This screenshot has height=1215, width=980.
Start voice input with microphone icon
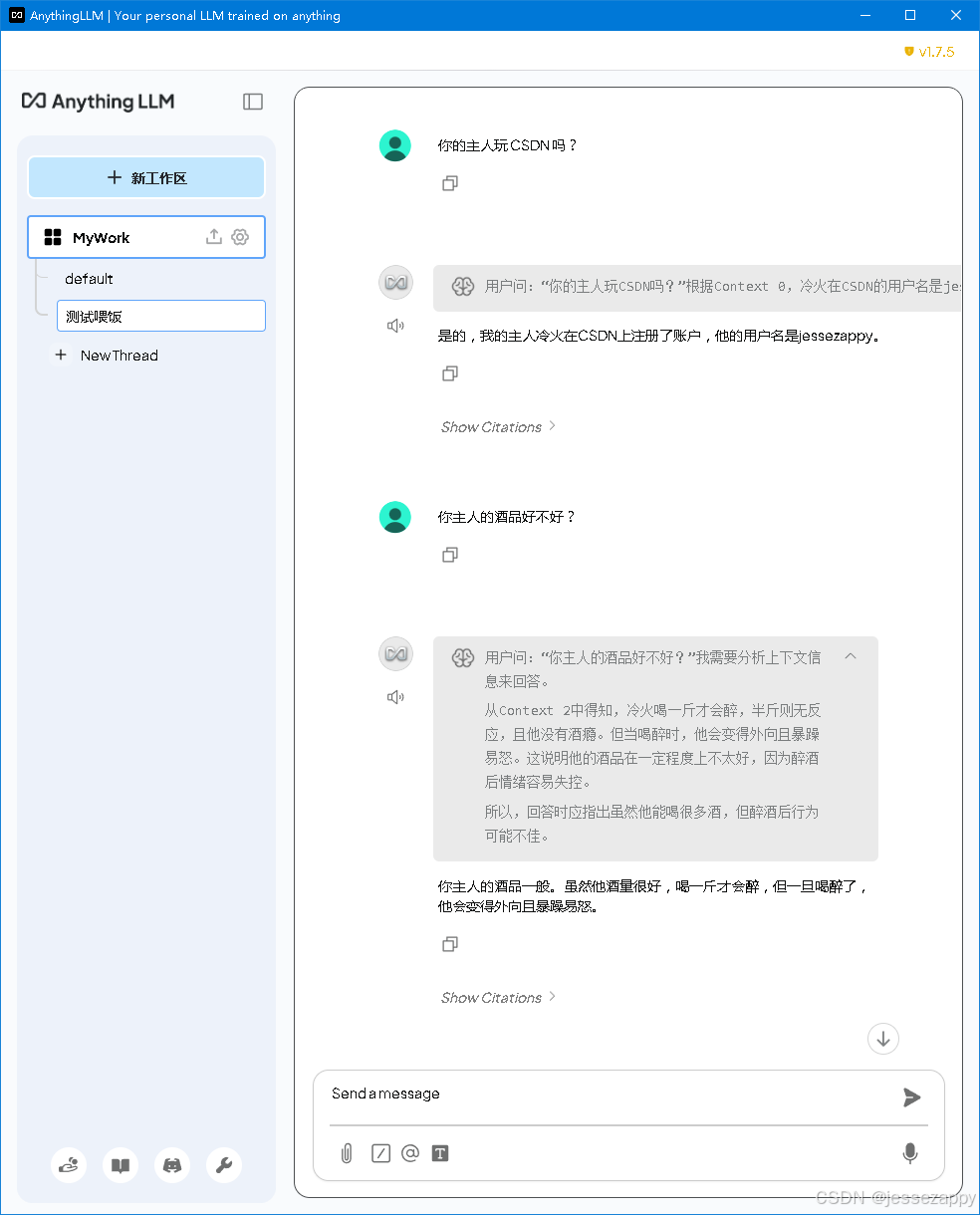(910, 1153)
